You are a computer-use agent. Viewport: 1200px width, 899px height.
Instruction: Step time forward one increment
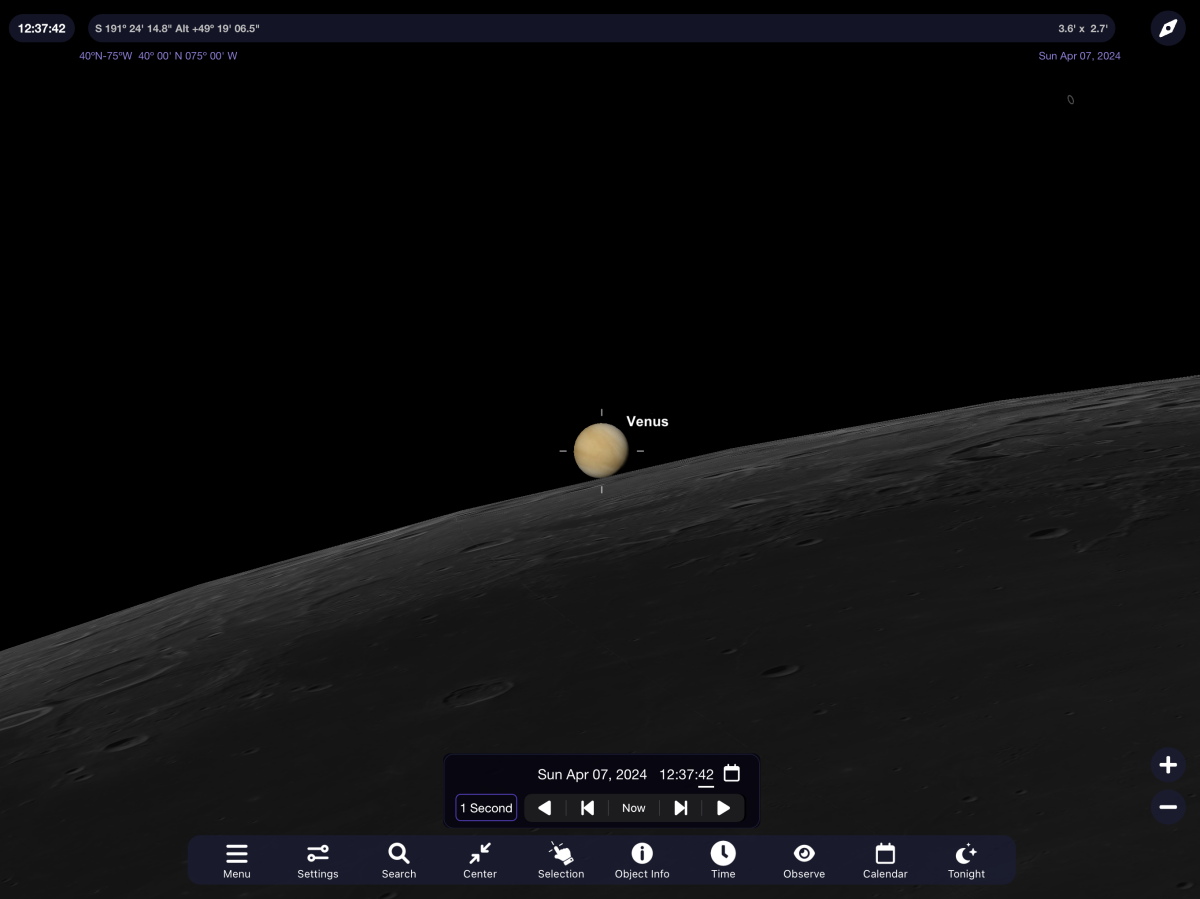[x=680, y=808]
